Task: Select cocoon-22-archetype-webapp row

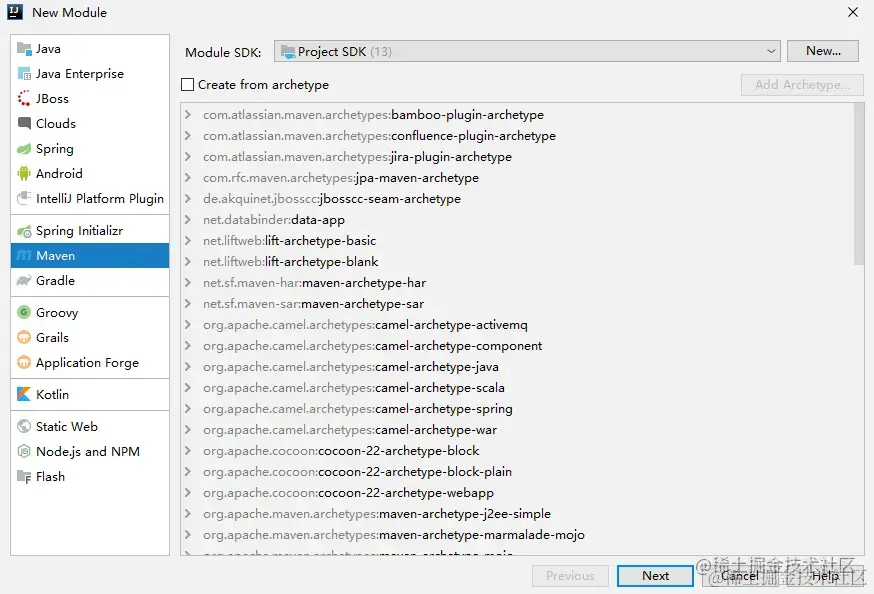Action: (517, 493)
